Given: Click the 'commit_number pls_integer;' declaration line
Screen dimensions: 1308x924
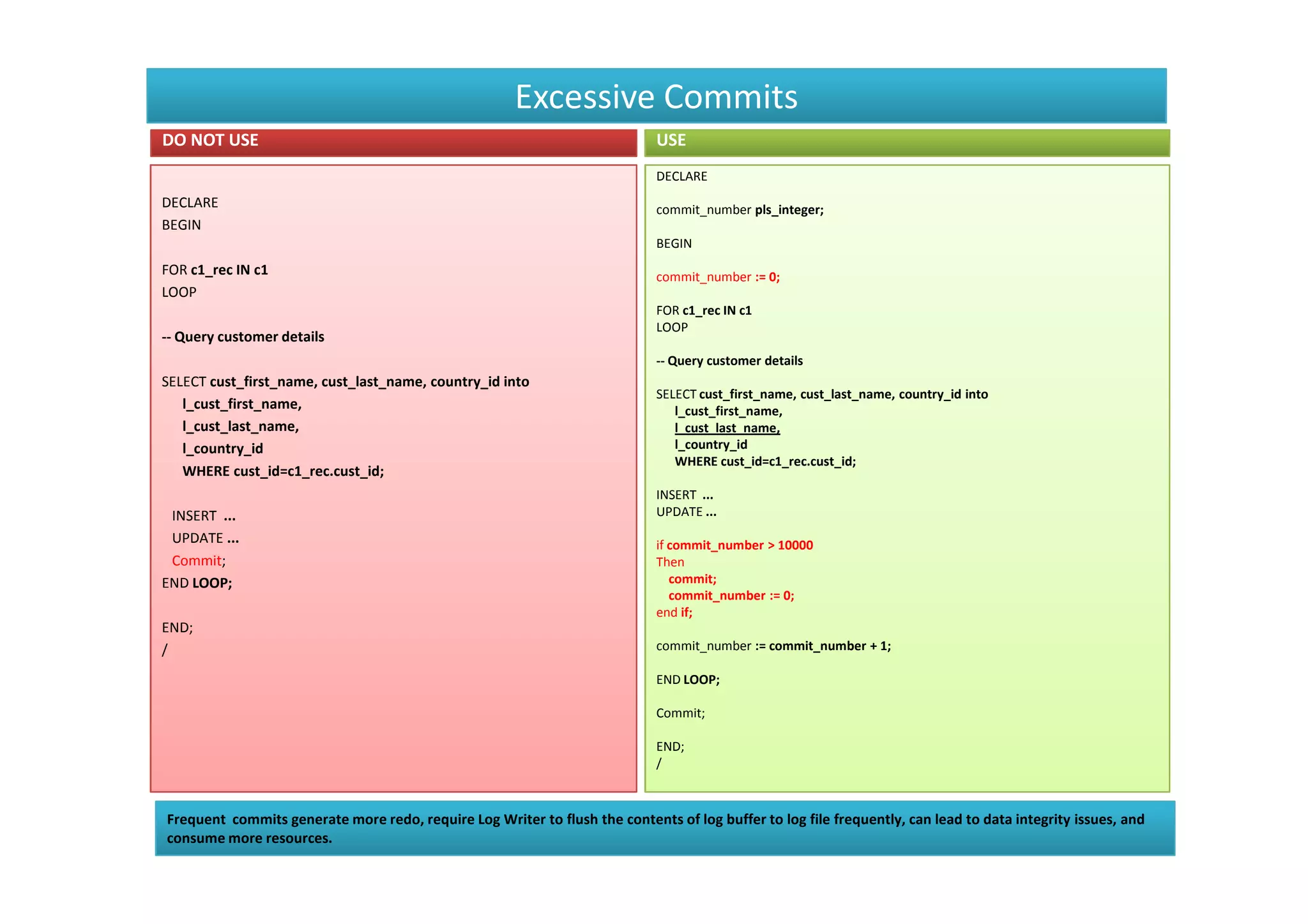Looking at the screenshot, I should 740,210.
